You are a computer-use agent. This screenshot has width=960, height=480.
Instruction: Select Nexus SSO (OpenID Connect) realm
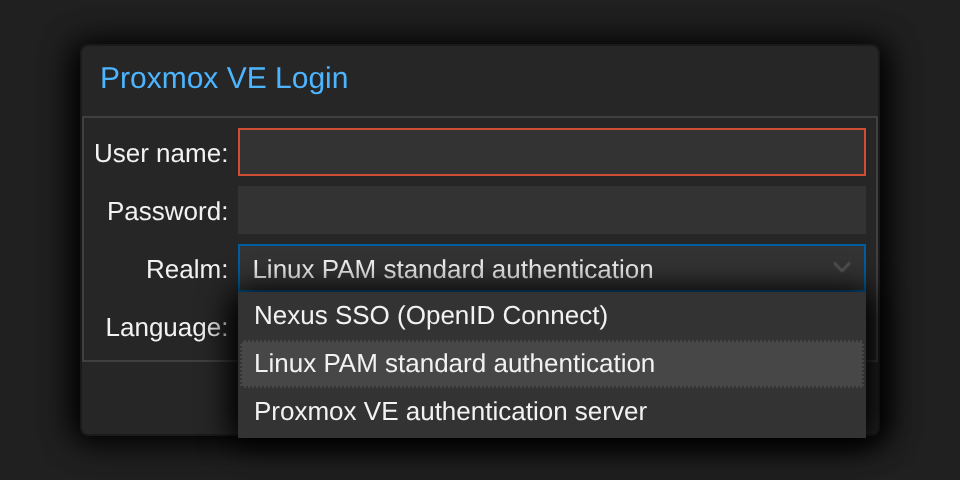pyautogui.click(x=552, y=316)
